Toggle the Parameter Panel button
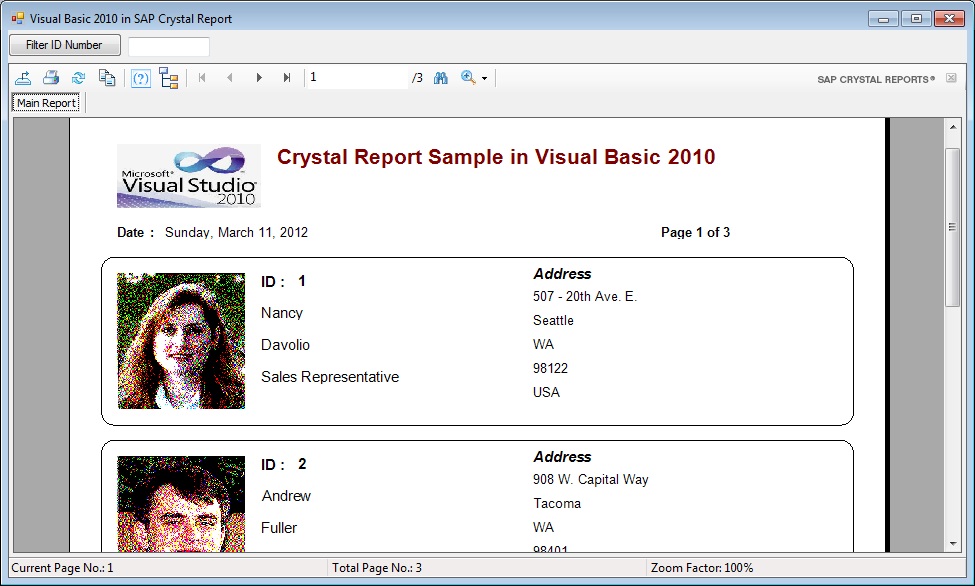 point(141,78)
